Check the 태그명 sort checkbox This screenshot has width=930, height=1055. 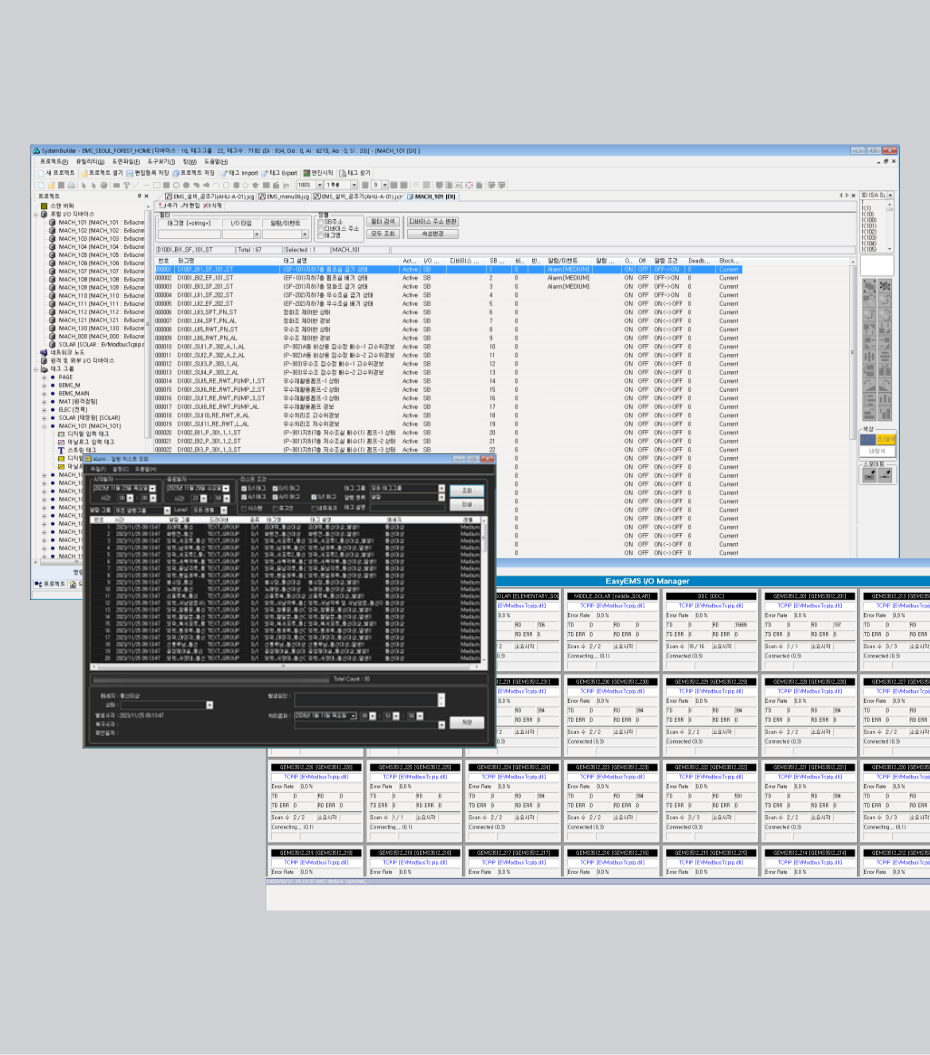click(x=322, y=235)
